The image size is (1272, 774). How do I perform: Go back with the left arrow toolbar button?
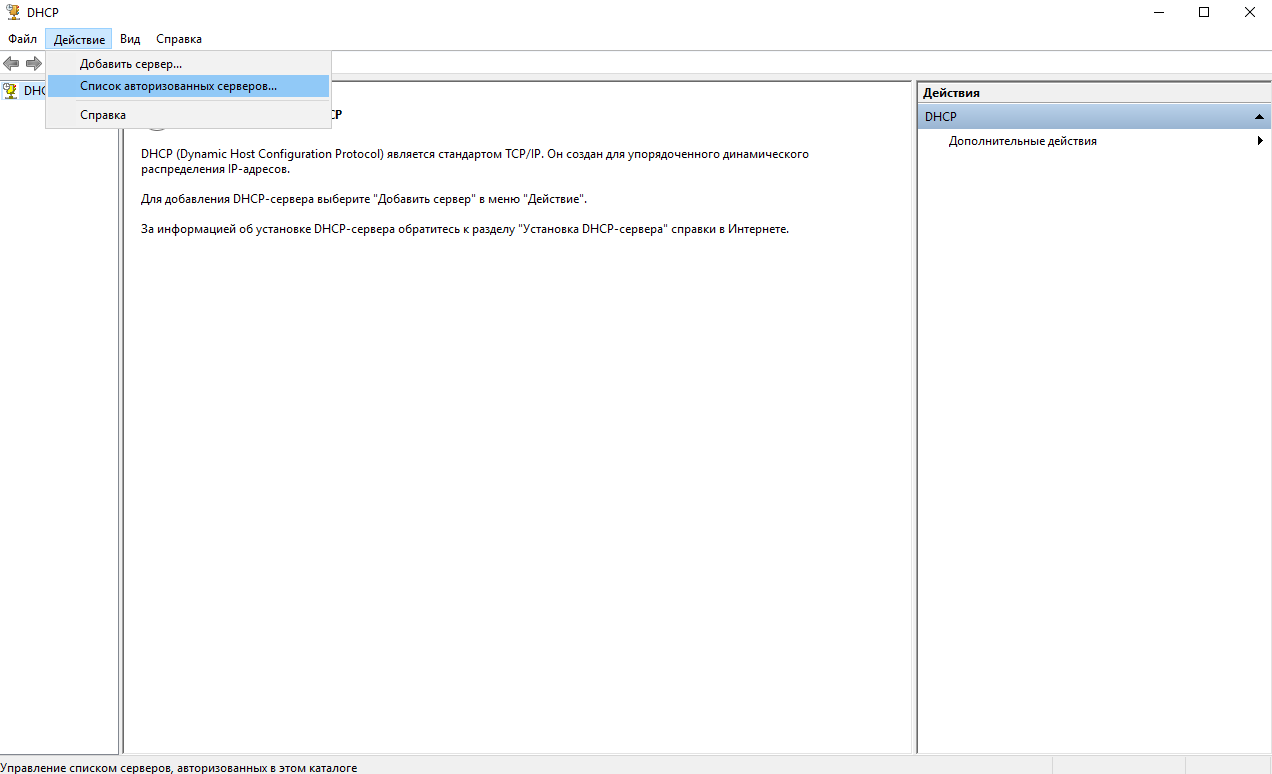12,63
